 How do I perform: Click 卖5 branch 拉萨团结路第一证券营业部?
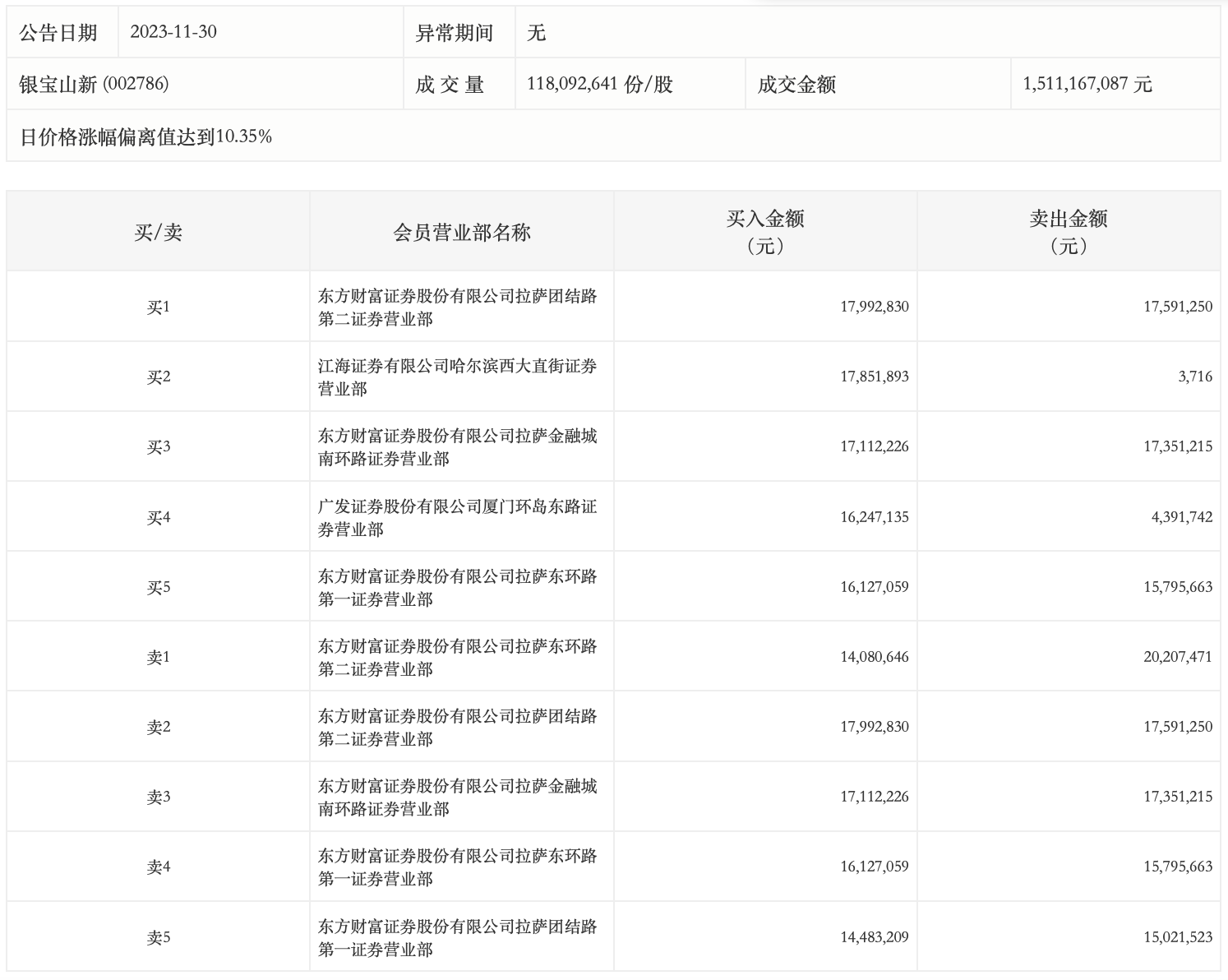(x=458, y=938)
